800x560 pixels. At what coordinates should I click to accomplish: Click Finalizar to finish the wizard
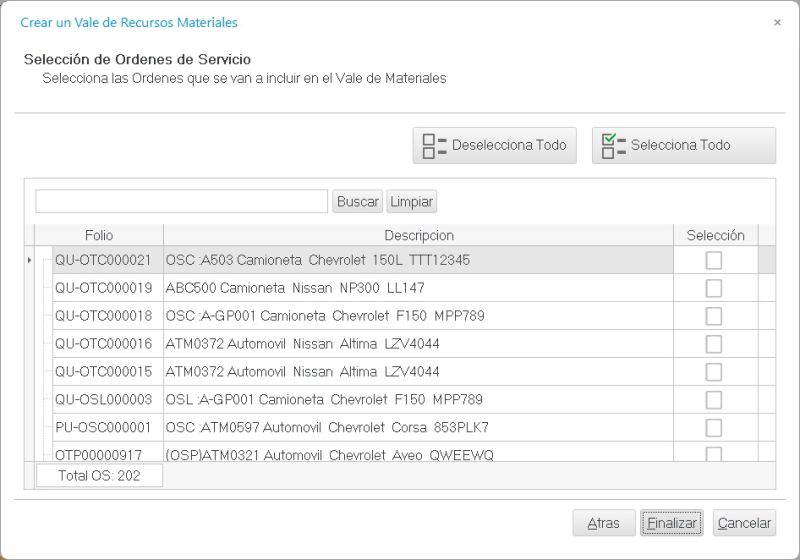(671, 523)
